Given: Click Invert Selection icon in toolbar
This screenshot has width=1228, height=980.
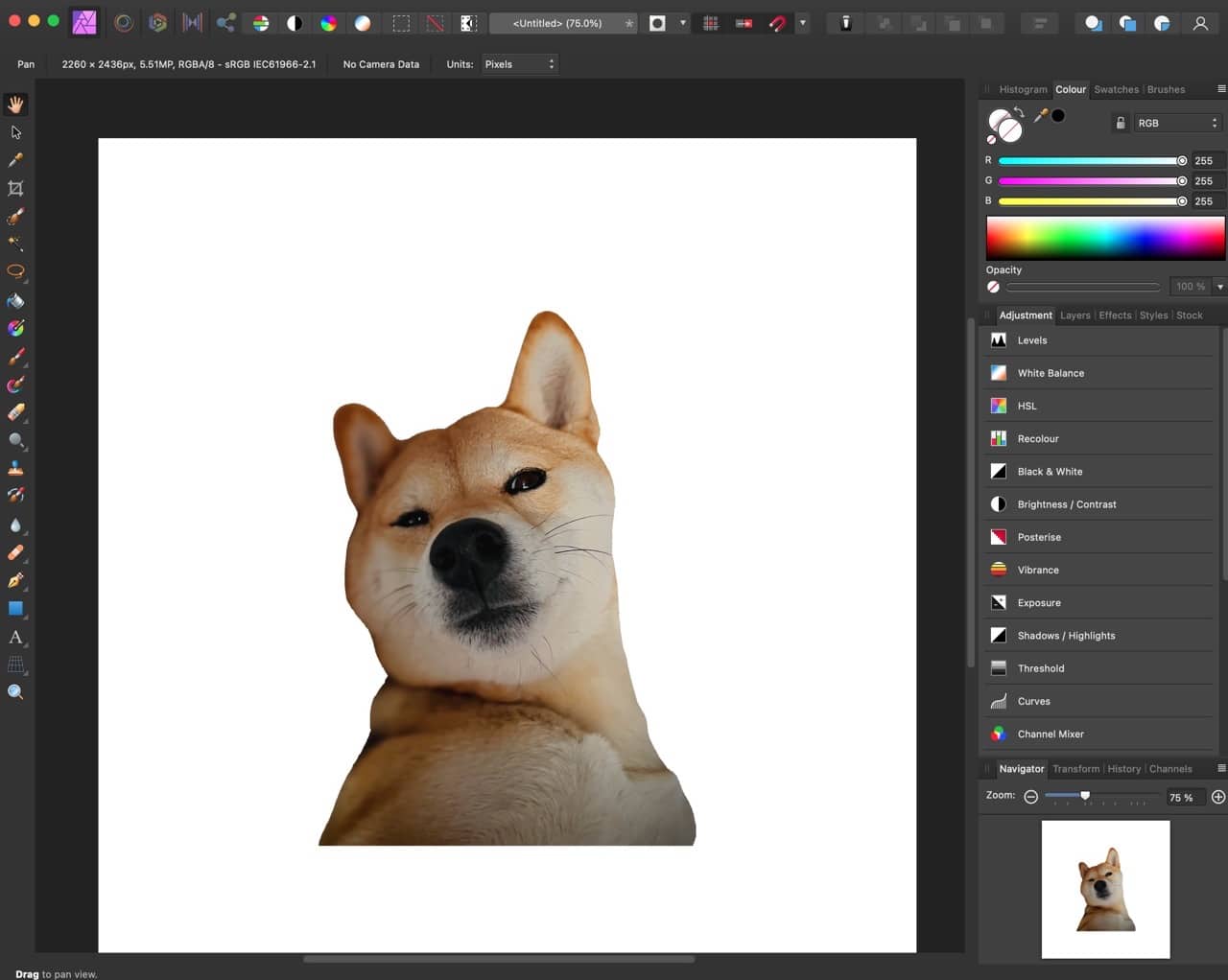Looking at the screenshot, I should point(469,24).
